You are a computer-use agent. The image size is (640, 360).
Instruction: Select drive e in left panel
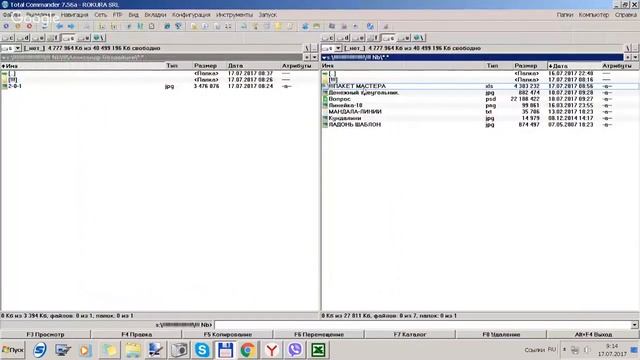[x=38, y=38]
